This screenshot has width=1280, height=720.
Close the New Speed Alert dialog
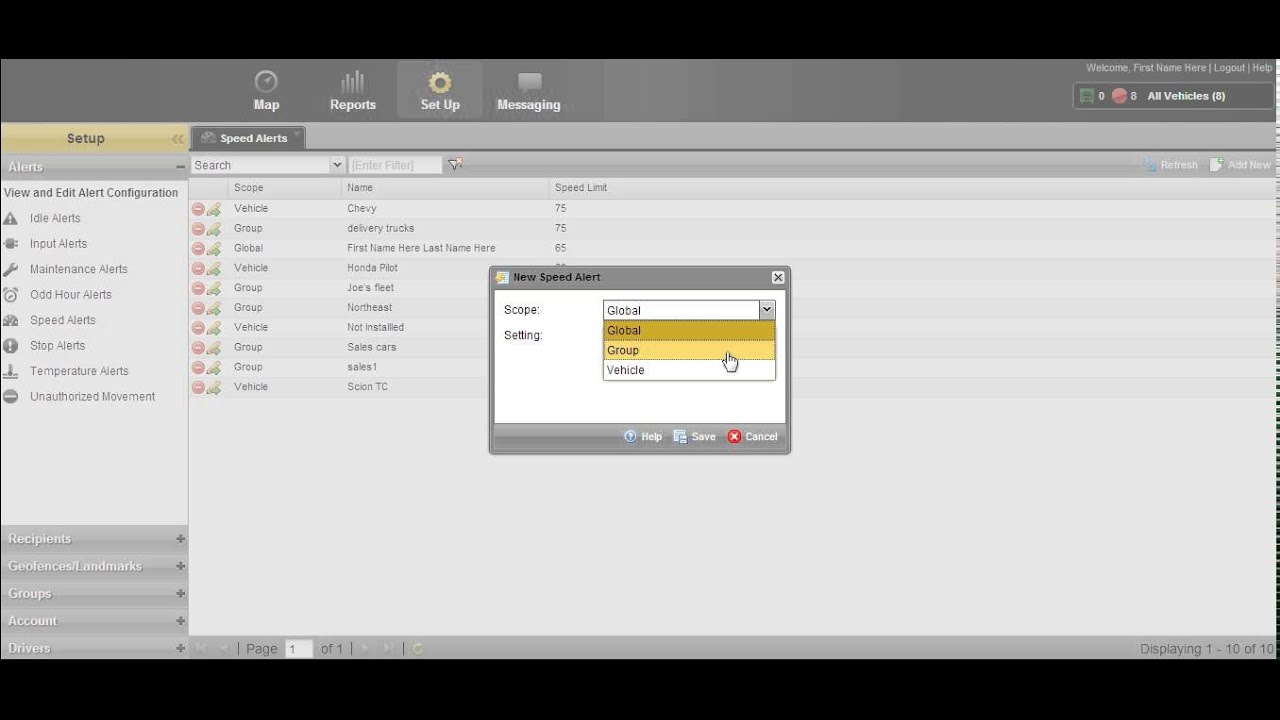[x=778, y=278]
